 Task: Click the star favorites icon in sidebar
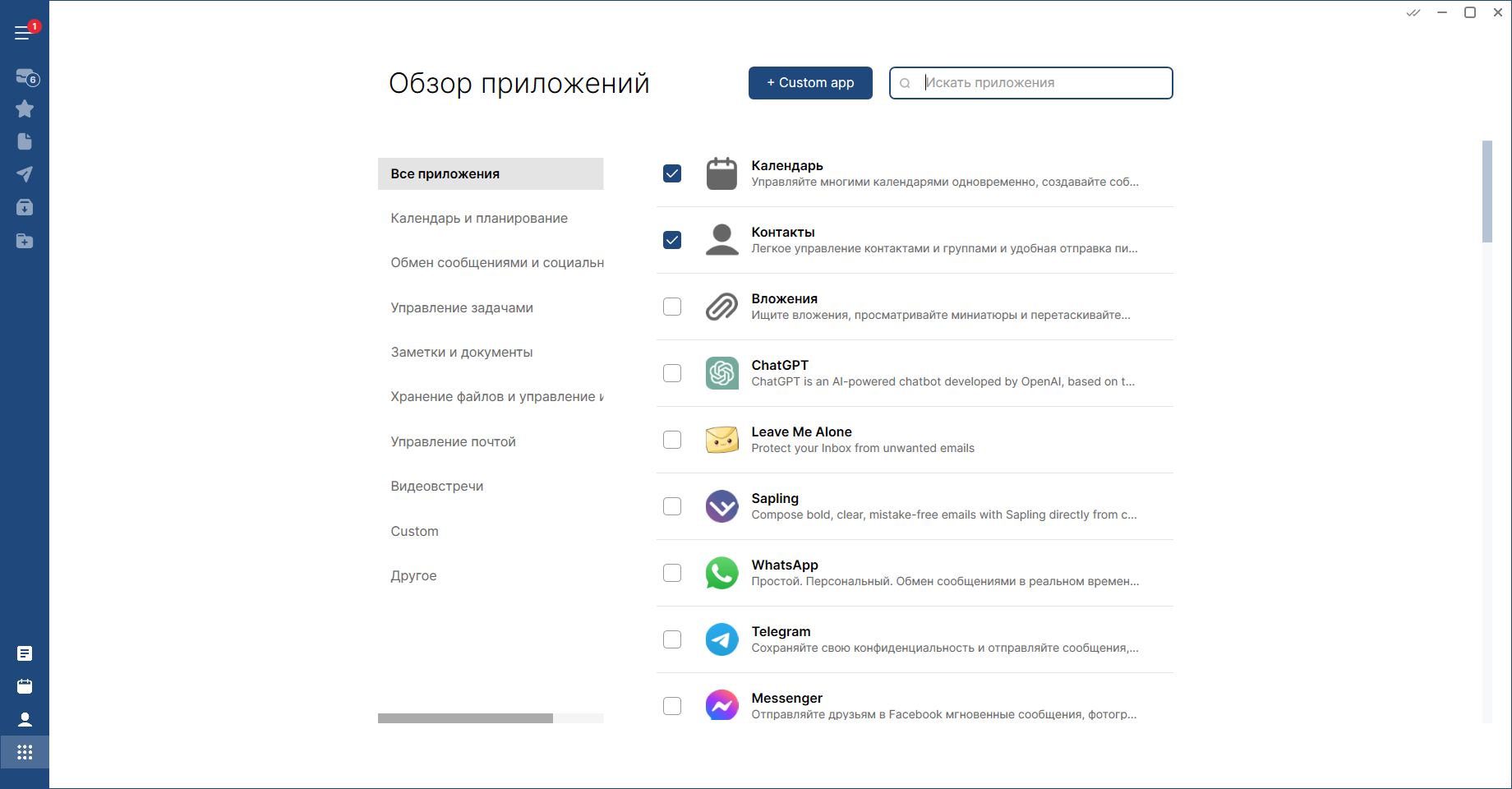click(x=25, y=108)
